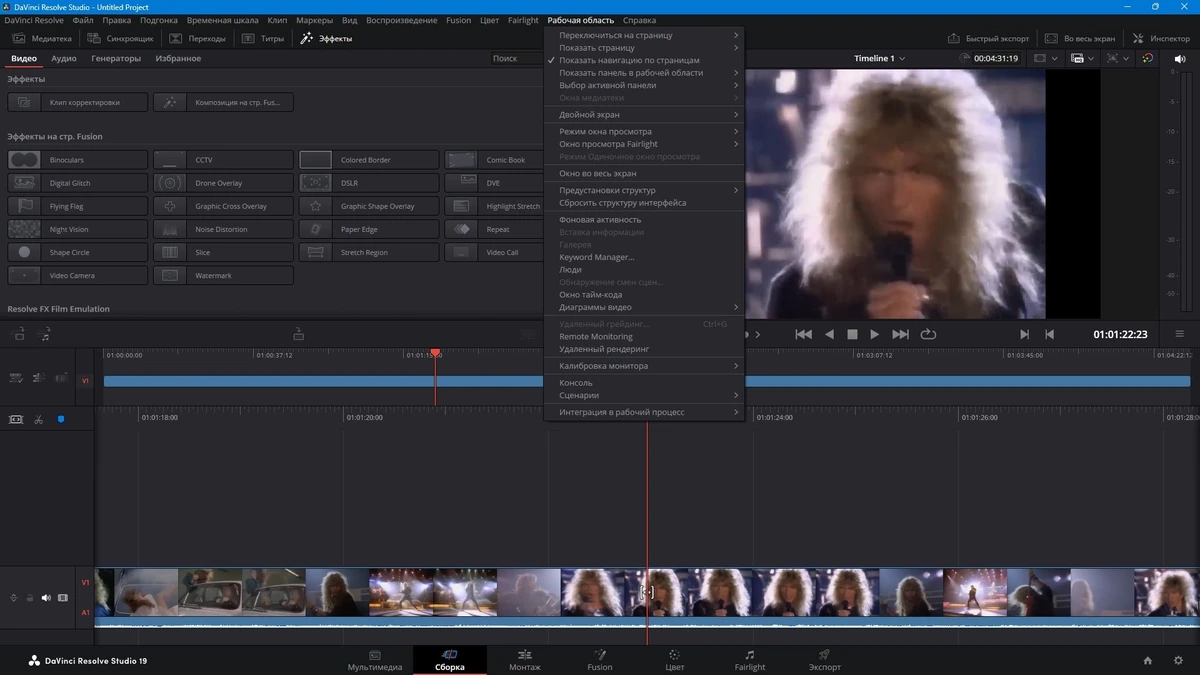Viewport: 1200px width, 675px height.
Task: Open the timeline options hamburger menu
Action: (x=1180, y=334)
